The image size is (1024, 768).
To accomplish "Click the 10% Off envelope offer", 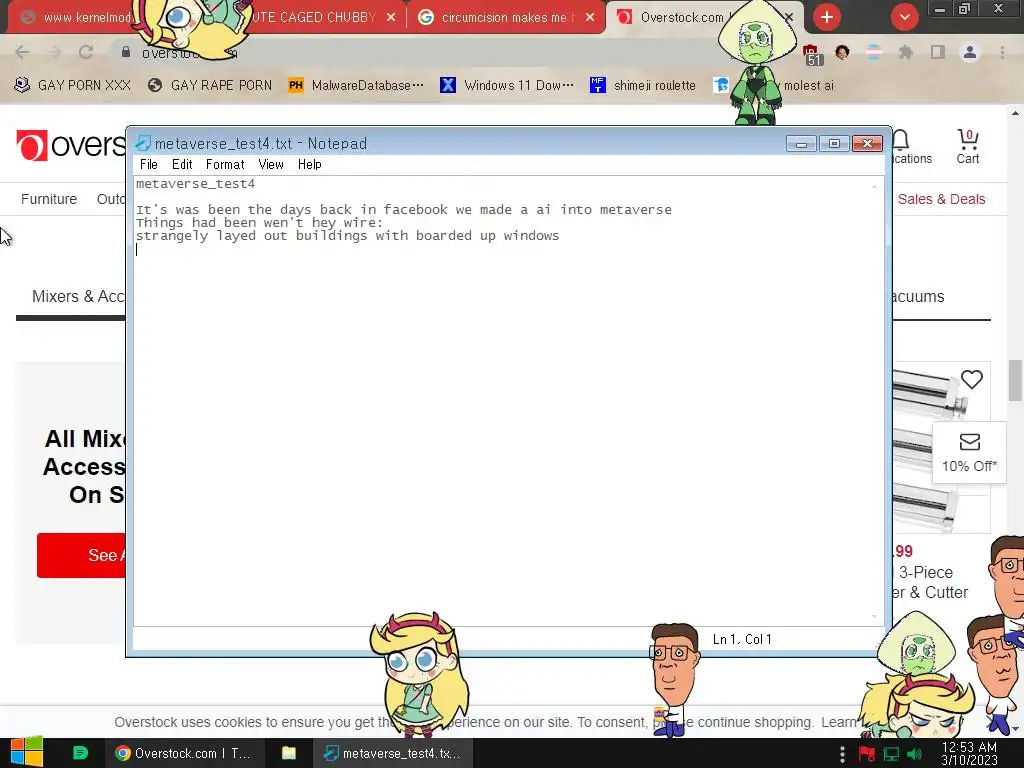I will click(x=969, y=453).
